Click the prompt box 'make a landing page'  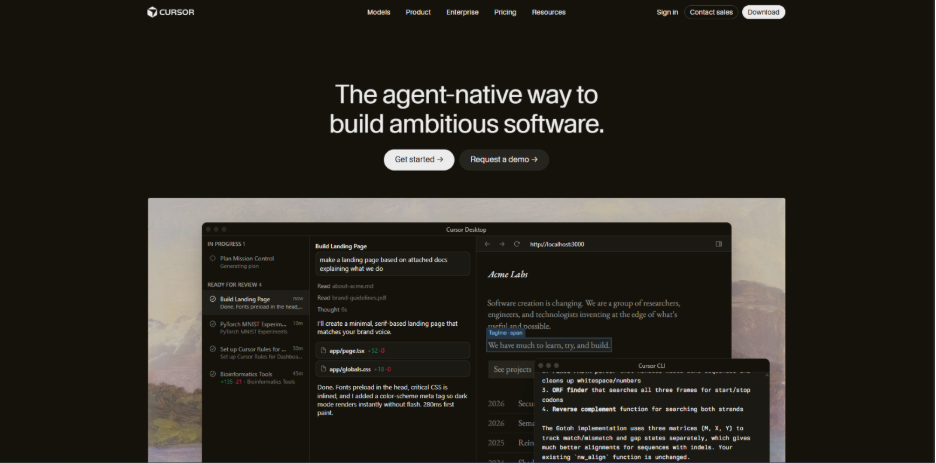pos(393,264)
